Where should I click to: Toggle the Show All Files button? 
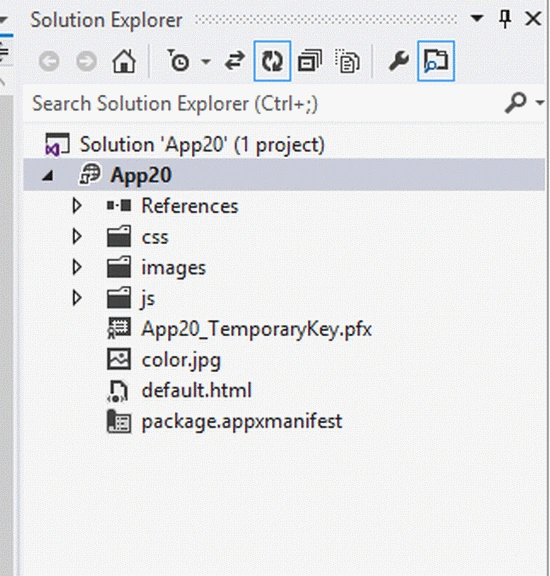click(x=348, y=61)
